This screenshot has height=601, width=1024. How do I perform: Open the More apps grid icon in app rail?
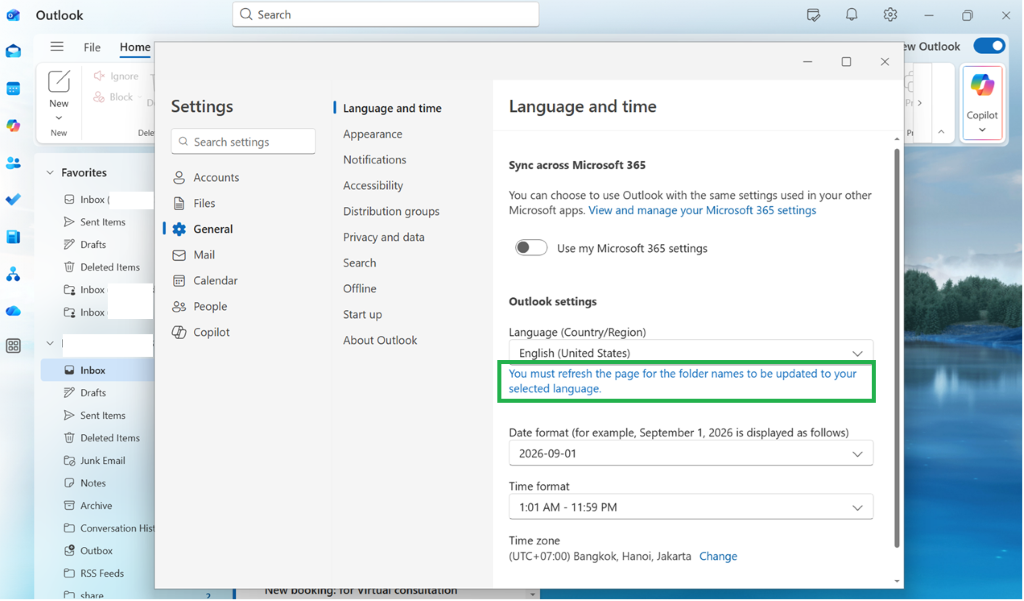[13, 346]
